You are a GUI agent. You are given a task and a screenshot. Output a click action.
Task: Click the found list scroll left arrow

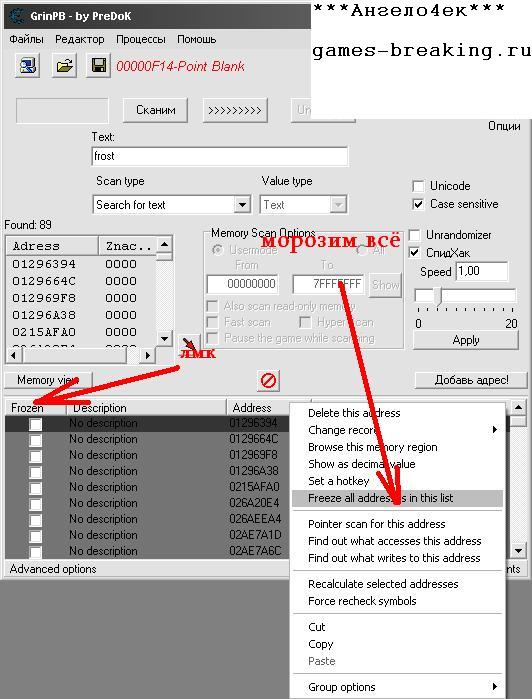point(13,355)
